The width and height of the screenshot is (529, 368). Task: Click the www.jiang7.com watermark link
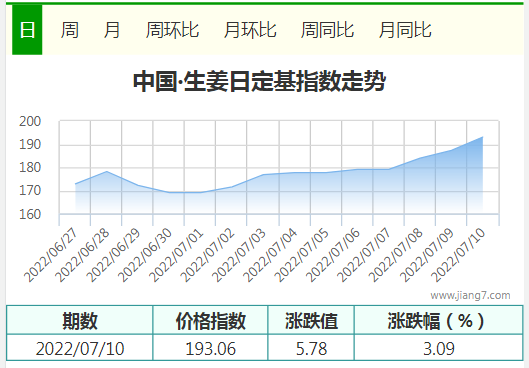(x=470, y=295)
